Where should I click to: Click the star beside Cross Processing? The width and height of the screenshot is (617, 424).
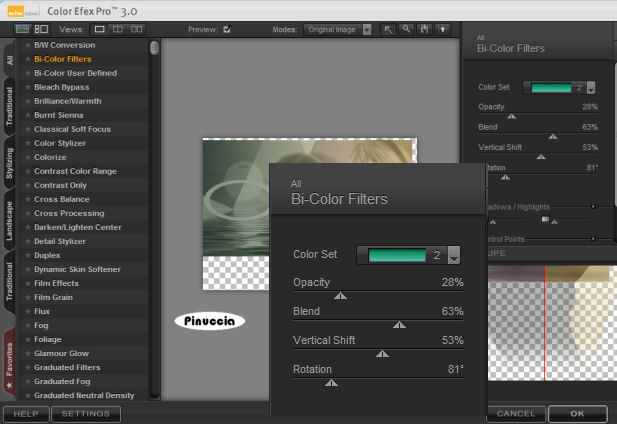point(28,213)
